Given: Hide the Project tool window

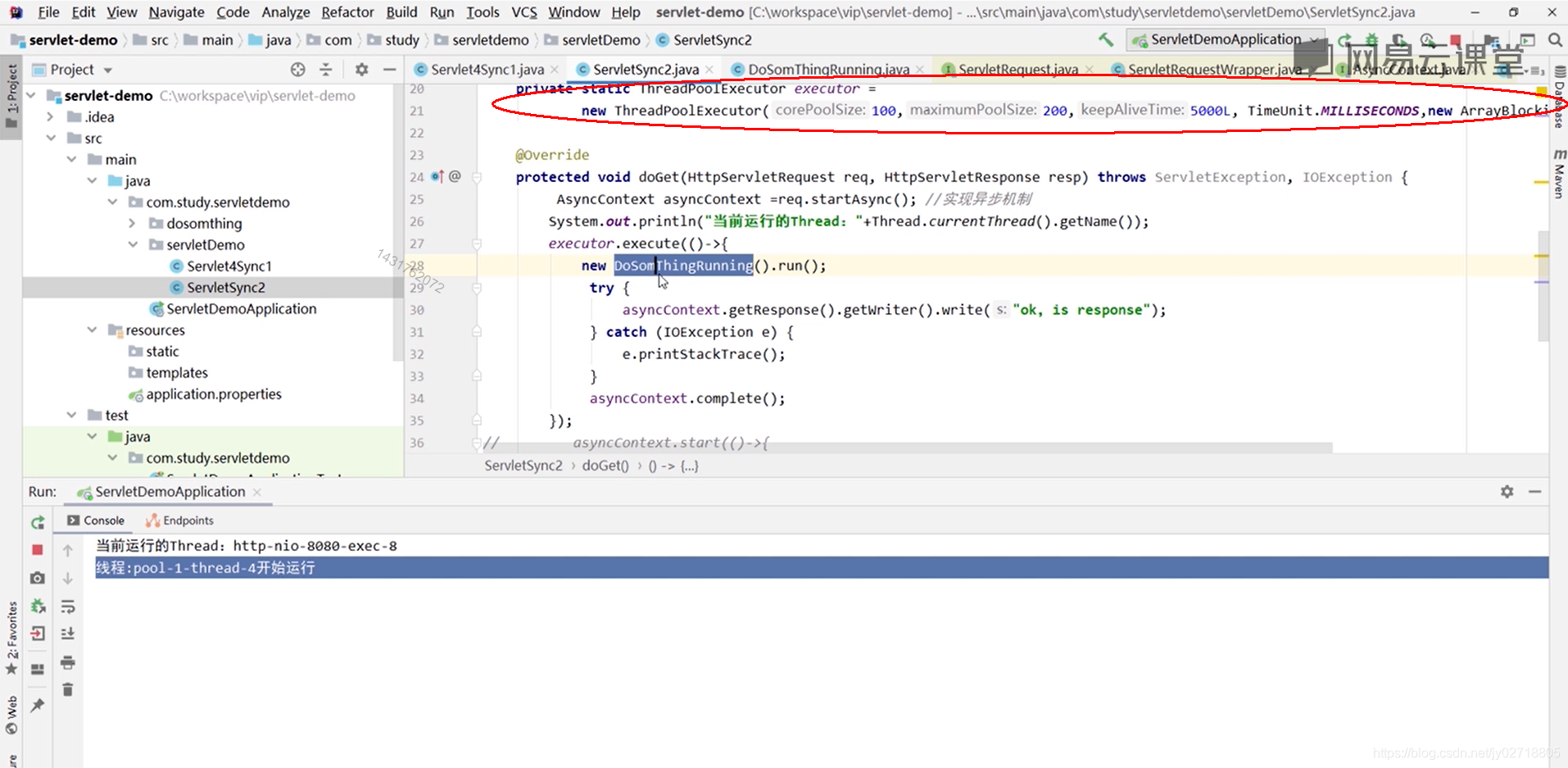Looking at the screenshot, I should click(x=389, y=70).
